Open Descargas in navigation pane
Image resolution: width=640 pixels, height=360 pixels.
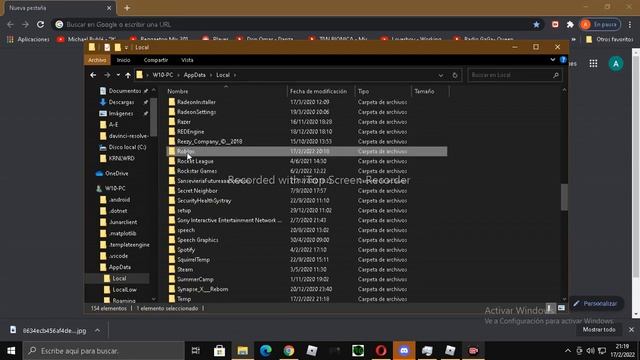point(121,102)
